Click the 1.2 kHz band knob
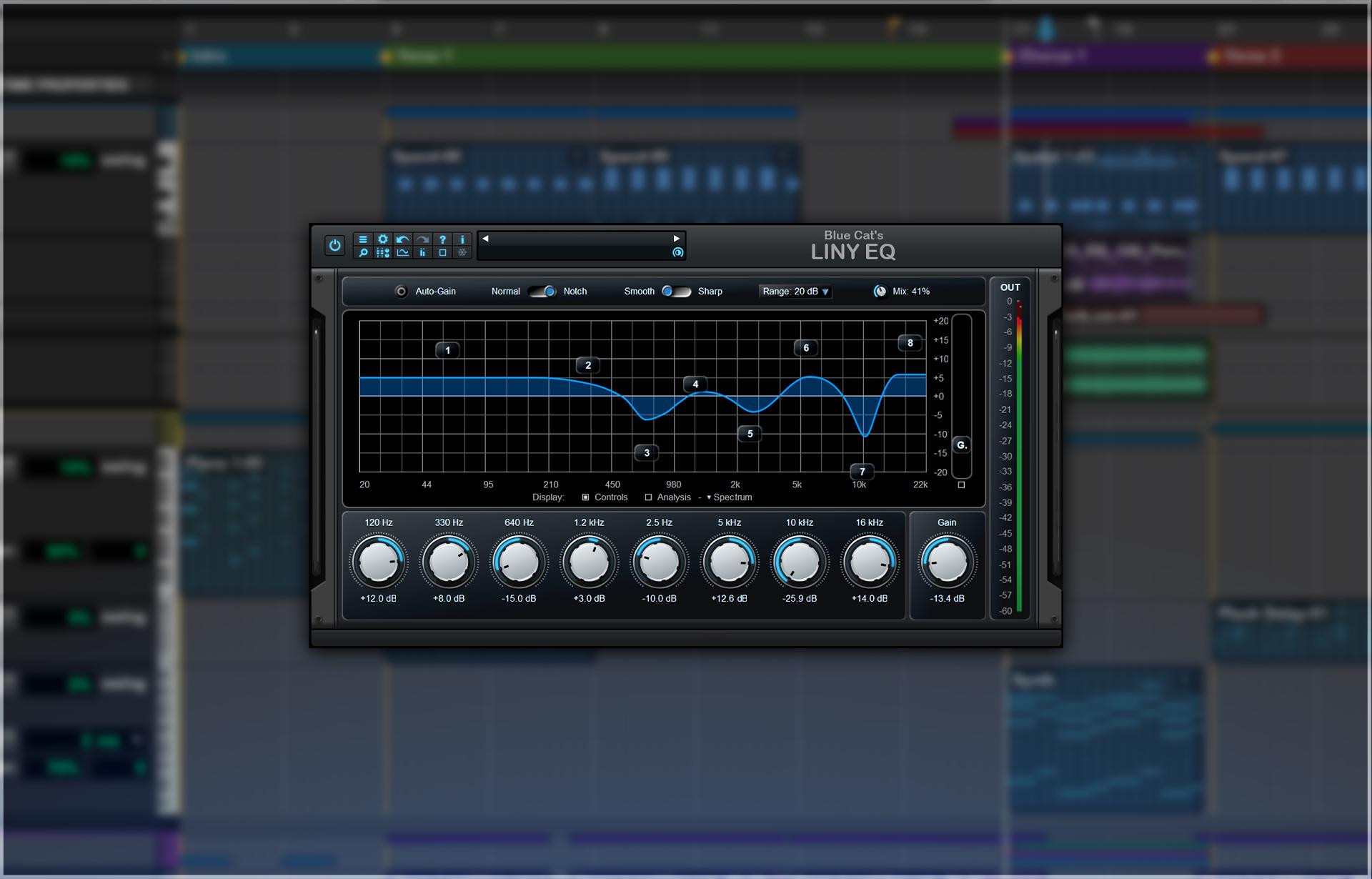 point(589,562)
